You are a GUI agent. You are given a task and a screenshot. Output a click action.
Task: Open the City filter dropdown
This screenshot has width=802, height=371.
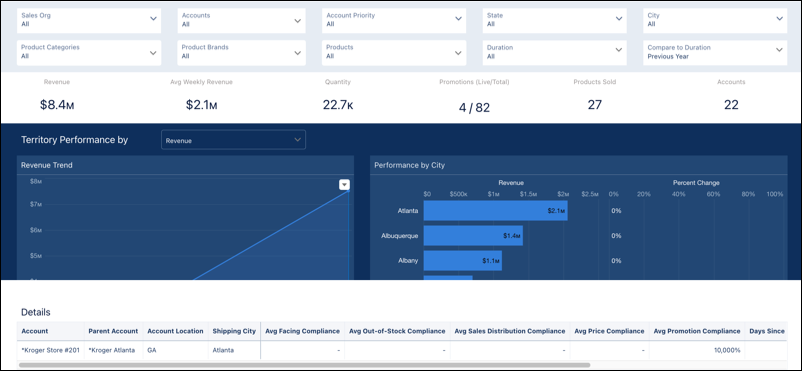[715, 20]
